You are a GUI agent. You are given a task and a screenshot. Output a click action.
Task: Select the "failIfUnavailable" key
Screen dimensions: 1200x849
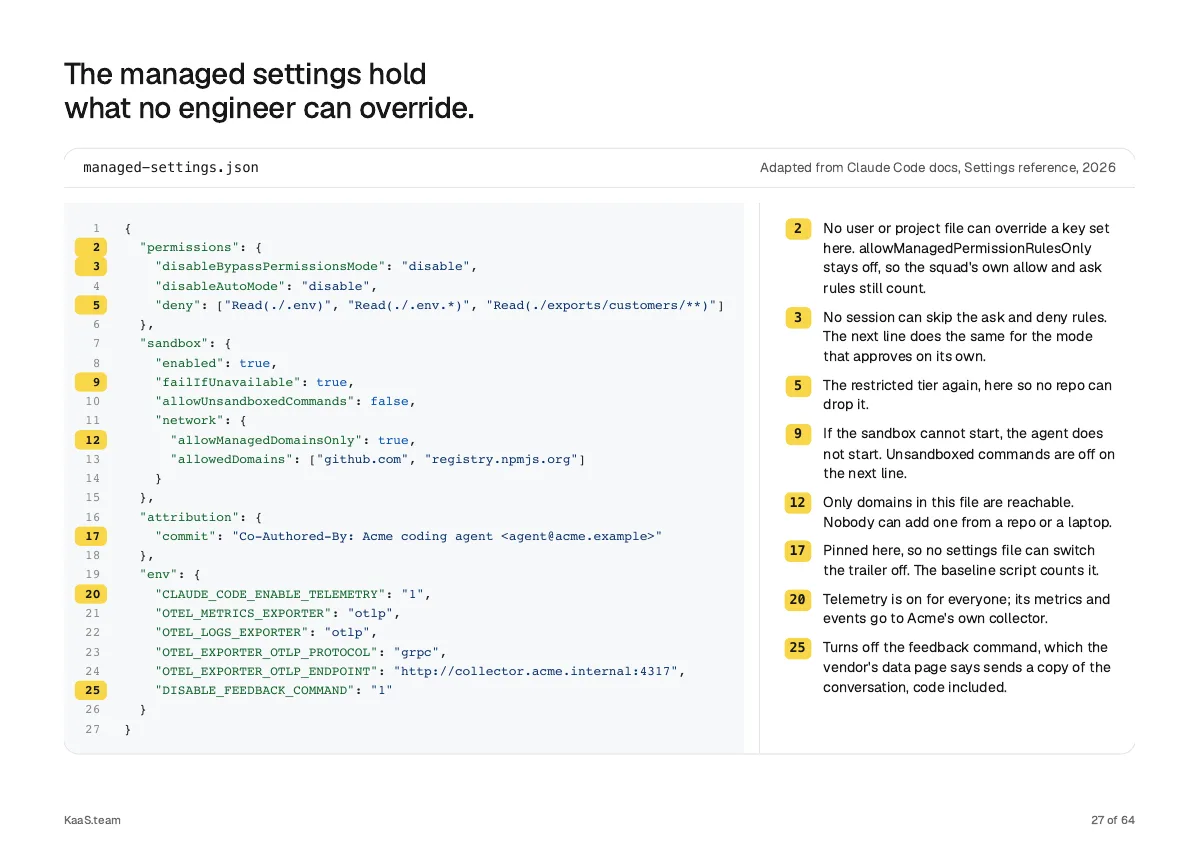pyautogui.click(x=228, y=382)
